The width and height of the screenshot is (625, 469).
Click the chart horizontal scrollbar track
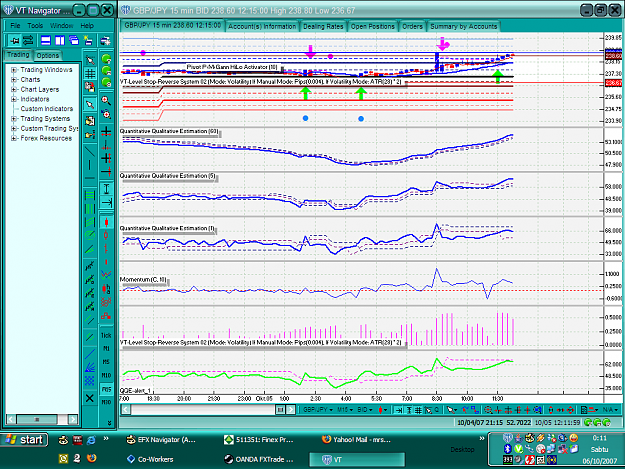203,410
